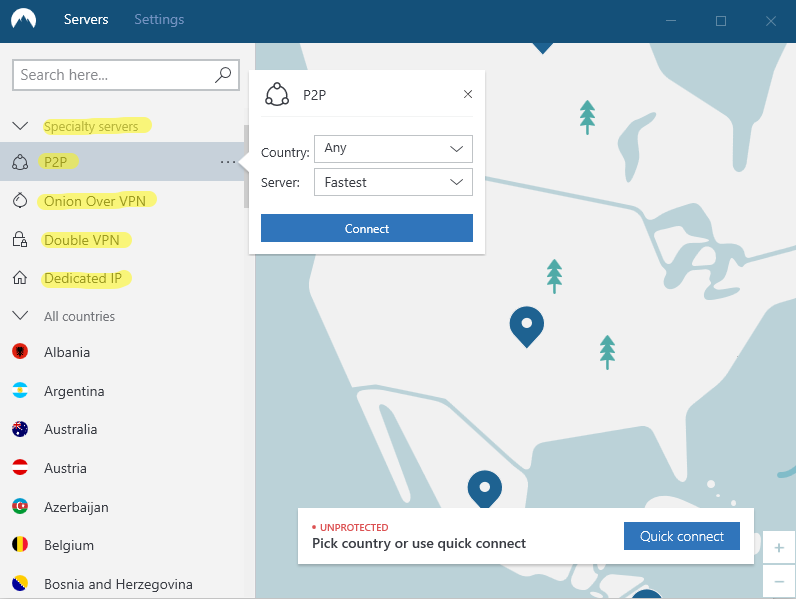Click the Double VPN padlock icon
Image resolution: width=796 pixels, height=599 pixels.
[x=20, y=239]
